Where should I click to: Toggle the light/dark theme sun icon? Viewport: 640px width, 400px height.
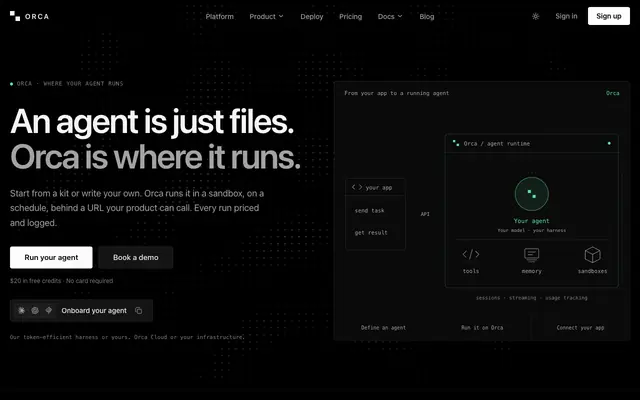(x=536, y=16)
